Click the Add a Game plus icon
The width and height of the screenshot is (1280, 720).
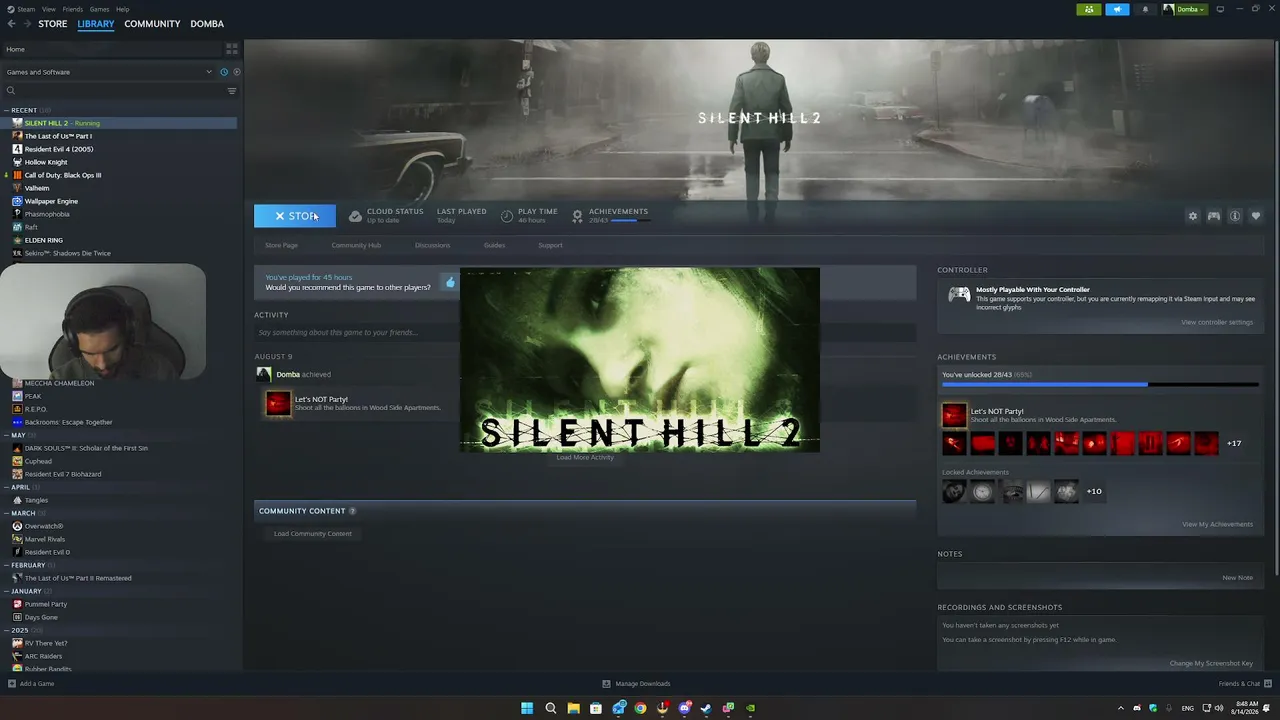[x=12, y=684]
